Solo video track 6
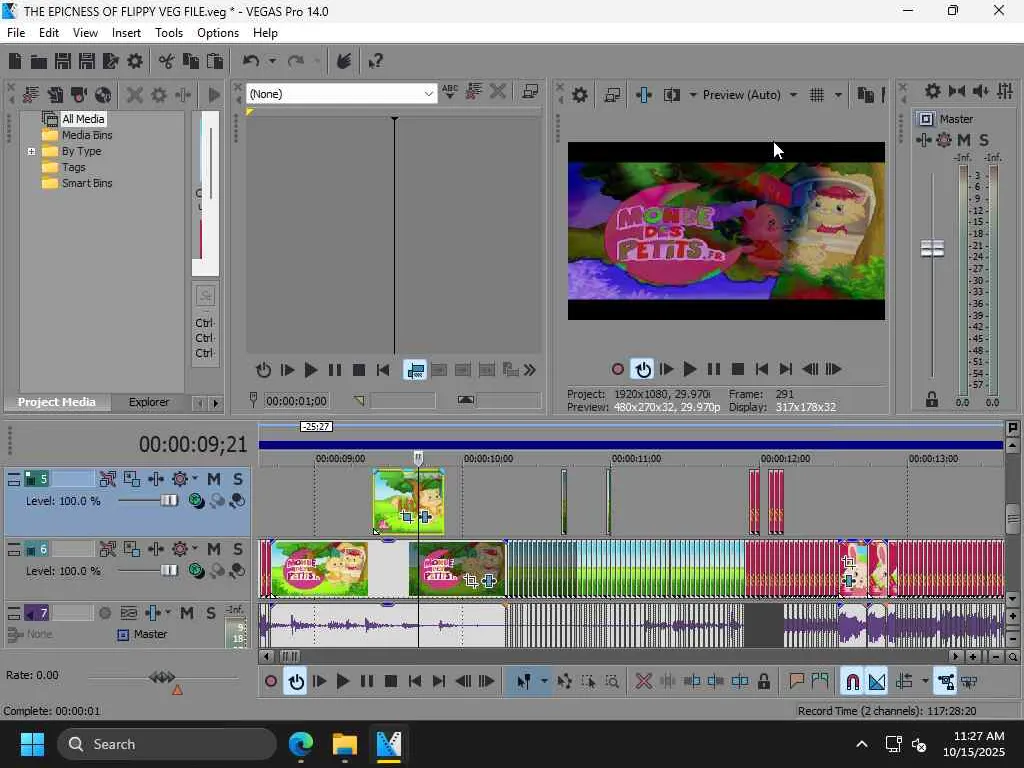 pos(238,549)
